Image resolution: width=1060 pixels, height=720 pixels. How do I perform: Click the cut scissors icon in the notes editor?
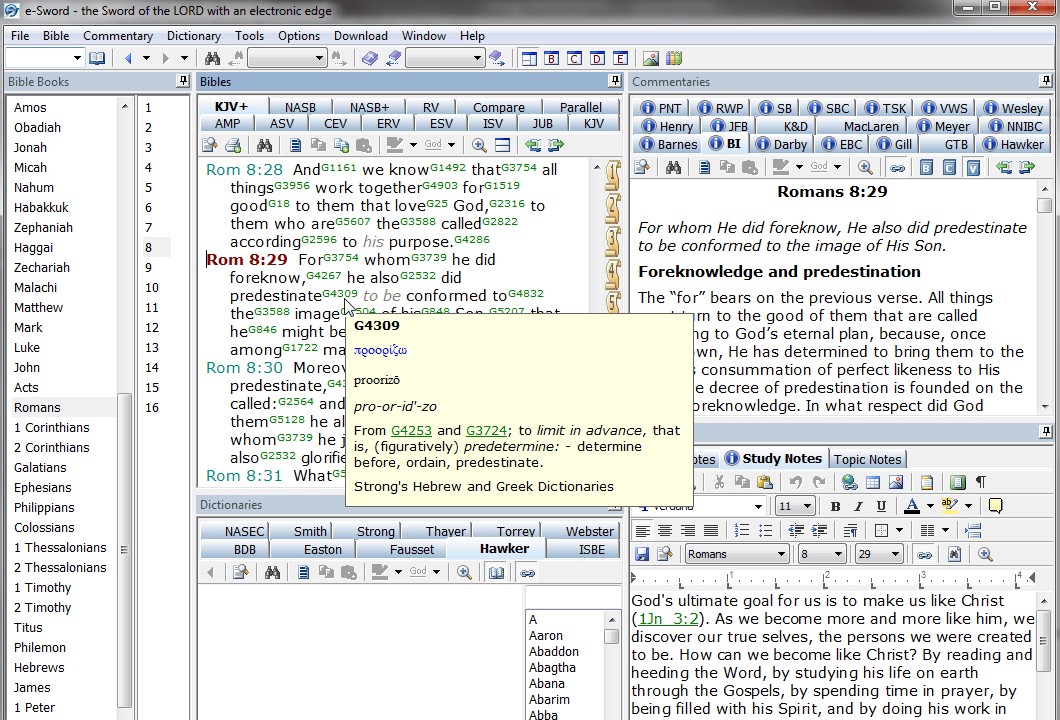pyautogui.click(x=719, y=482)
